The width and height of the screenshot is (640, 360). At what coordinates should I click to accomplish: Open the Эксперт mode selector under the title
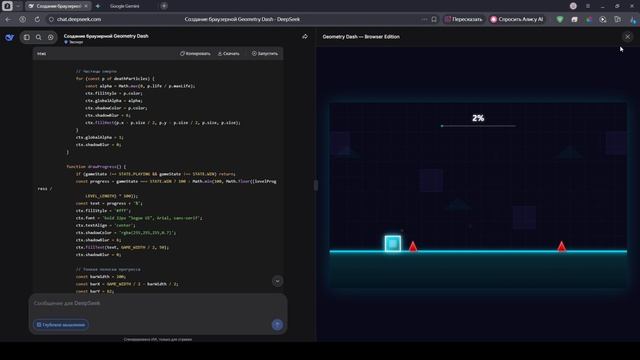(74, 42)
